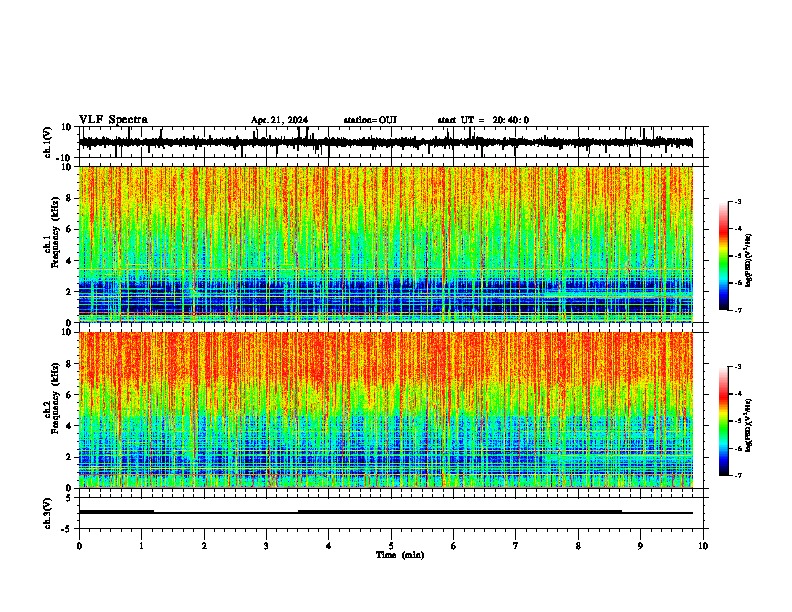Image resolution: width=792 pixels, height=612 pixels.
Task: Click the ch.2 colorbar log(PSD) unit label
Action: pos(749,425)
